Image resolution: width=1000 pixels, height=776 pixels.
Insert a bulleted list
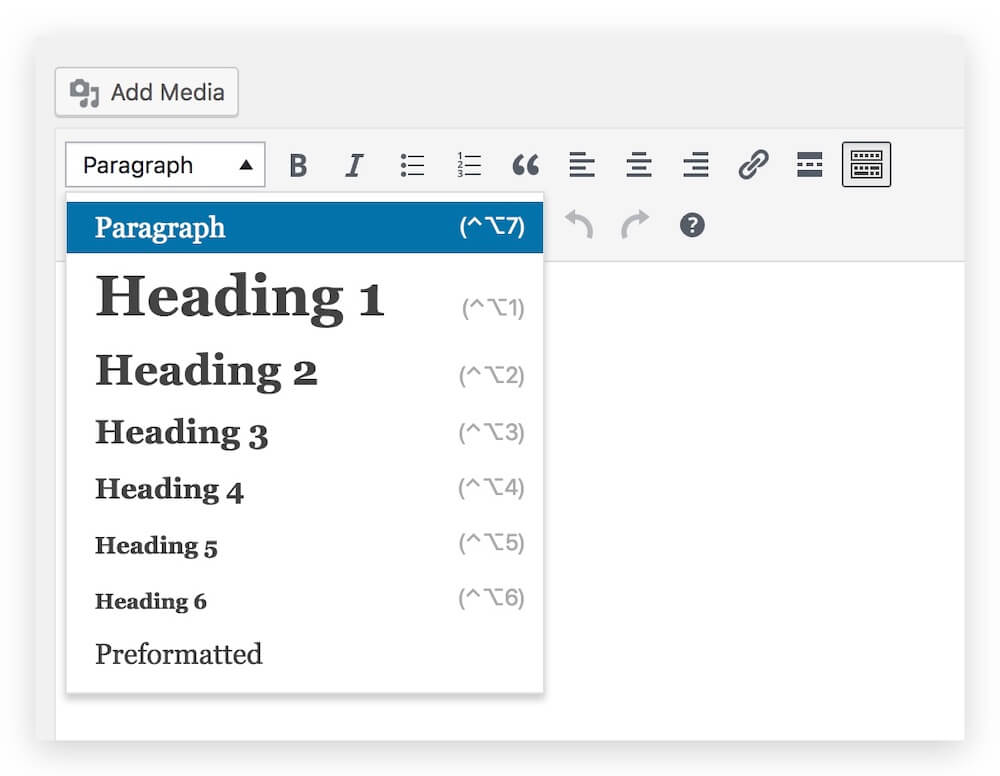[x=412, y=165]
